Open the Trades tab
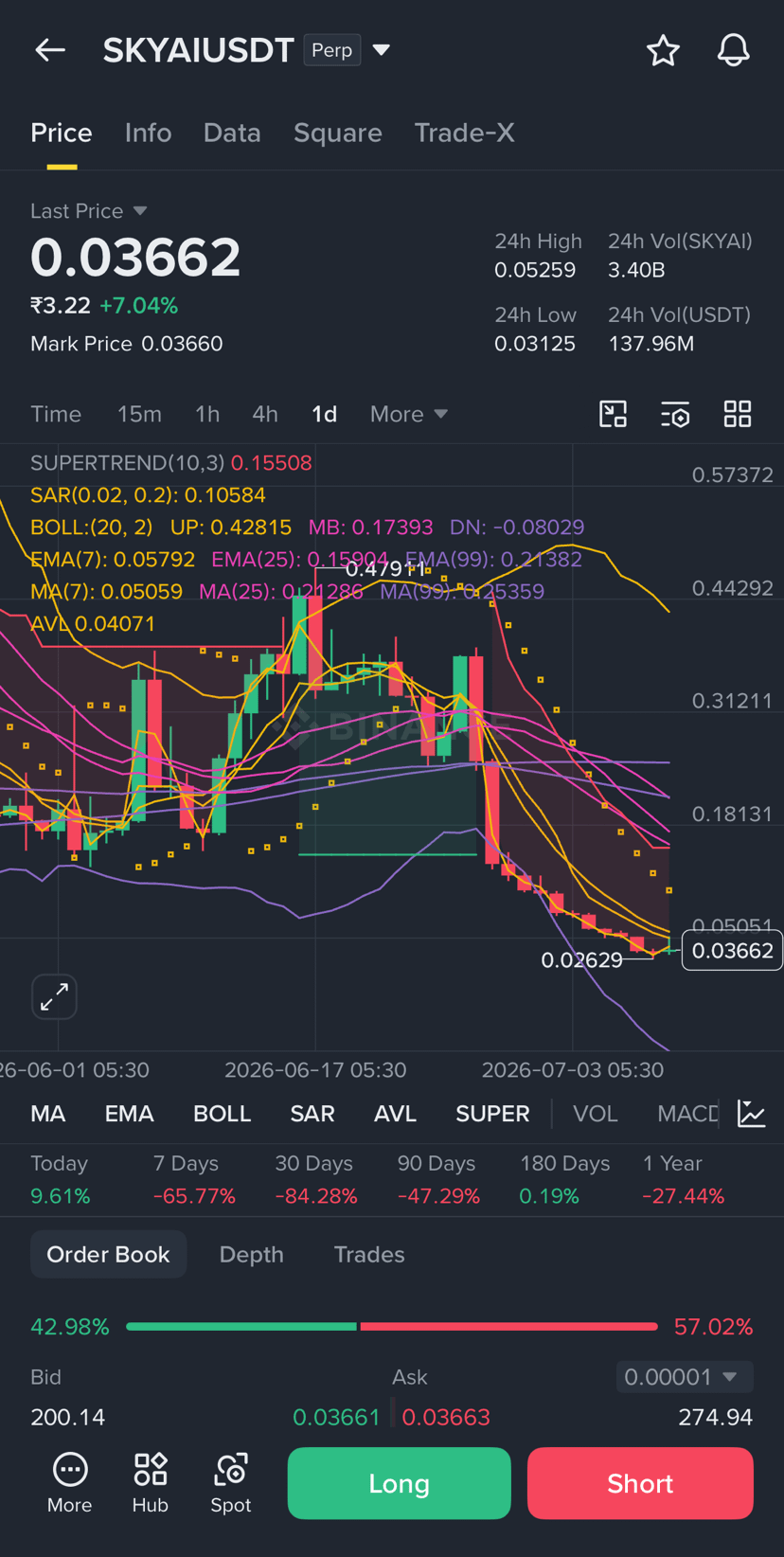Screen dimensions: 784x1557 (369, 1254)
